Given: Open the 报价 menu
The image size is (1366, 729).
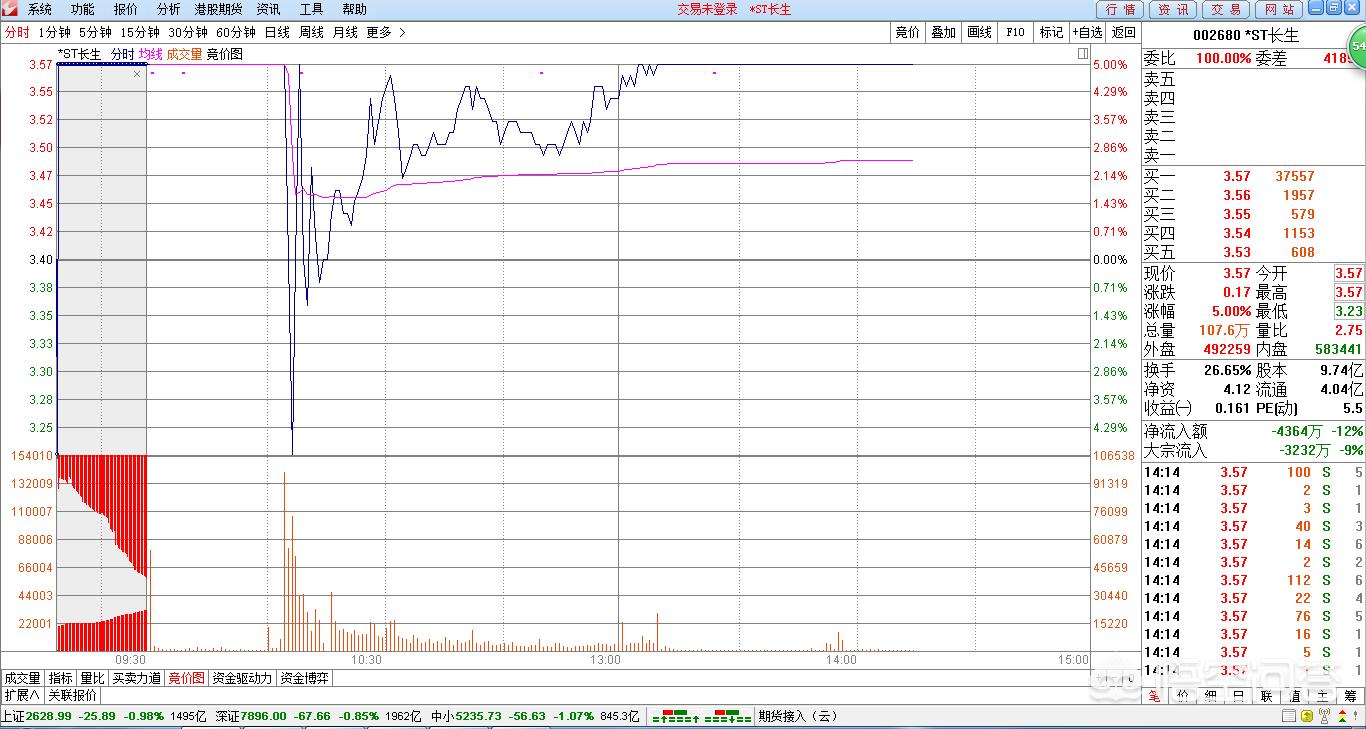Looking at the screenshot, I should click(126, 9).
